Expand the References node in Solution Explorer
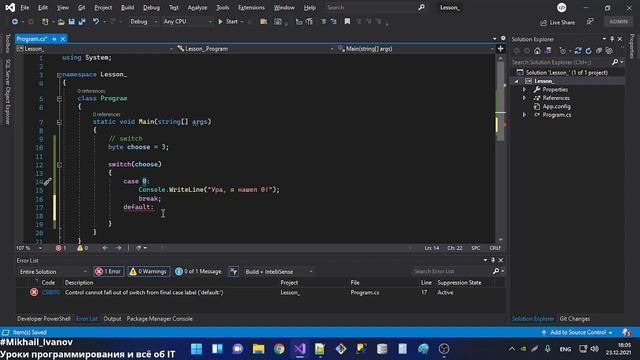Image resolution: width=640 pixels, height=360 pixels. 524,98
